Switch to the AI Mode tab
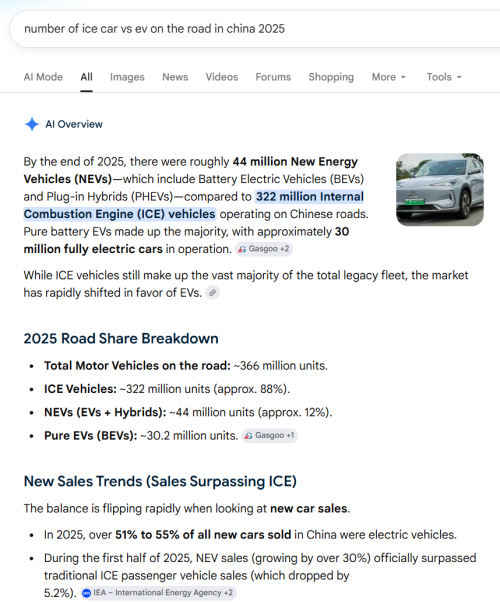Viewport: 500px width, 604px height. click(43, 77)
